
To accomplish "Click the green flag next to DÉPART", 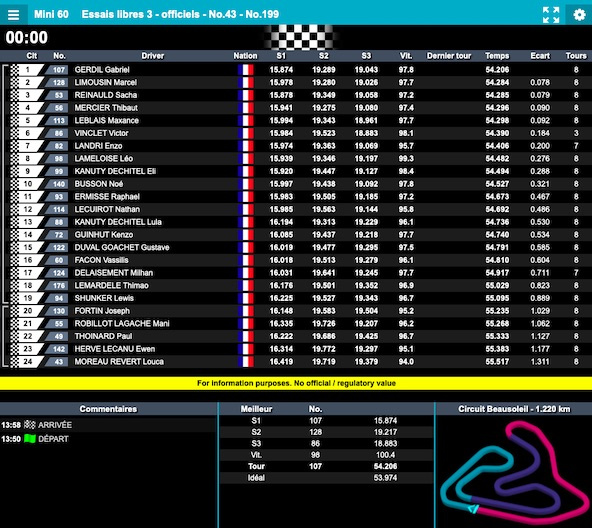I will [29, 439].
